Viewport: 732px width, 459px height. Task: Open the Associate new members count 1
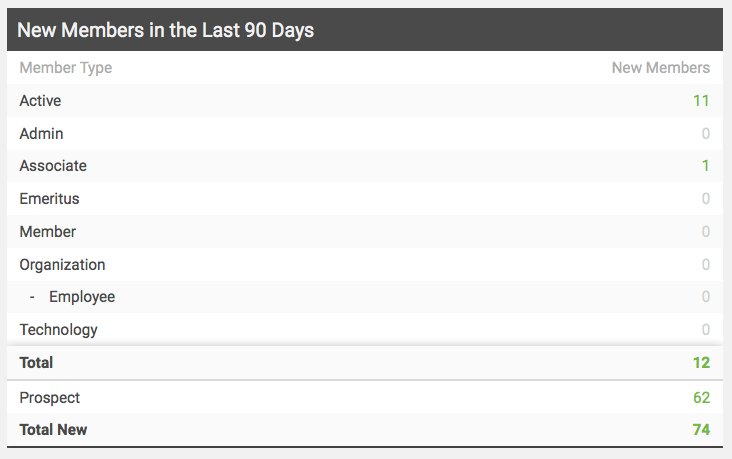coord(705,166)
